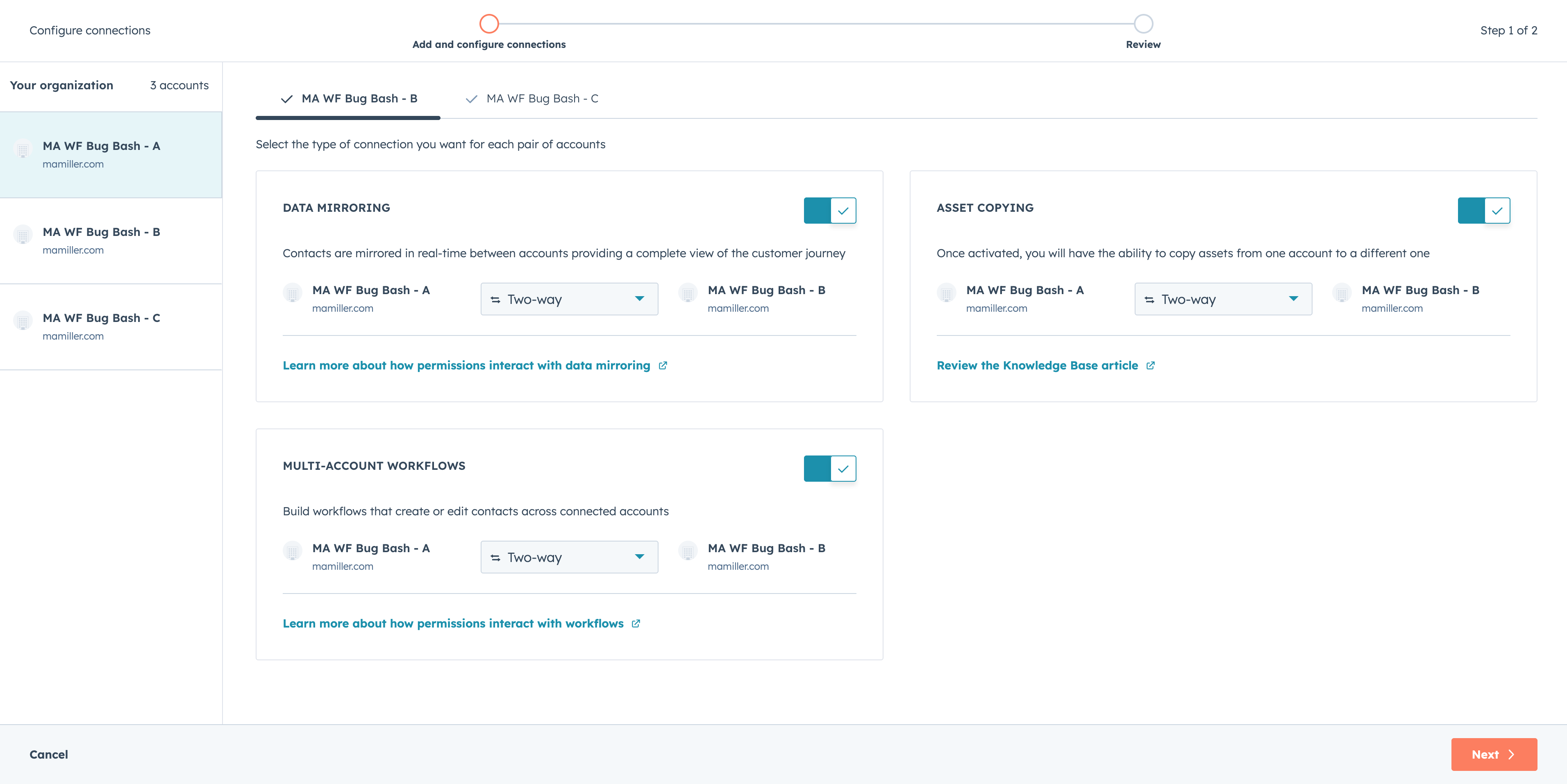Click external link icon beside Knowledge Base article

click(x=1150, y=365)
